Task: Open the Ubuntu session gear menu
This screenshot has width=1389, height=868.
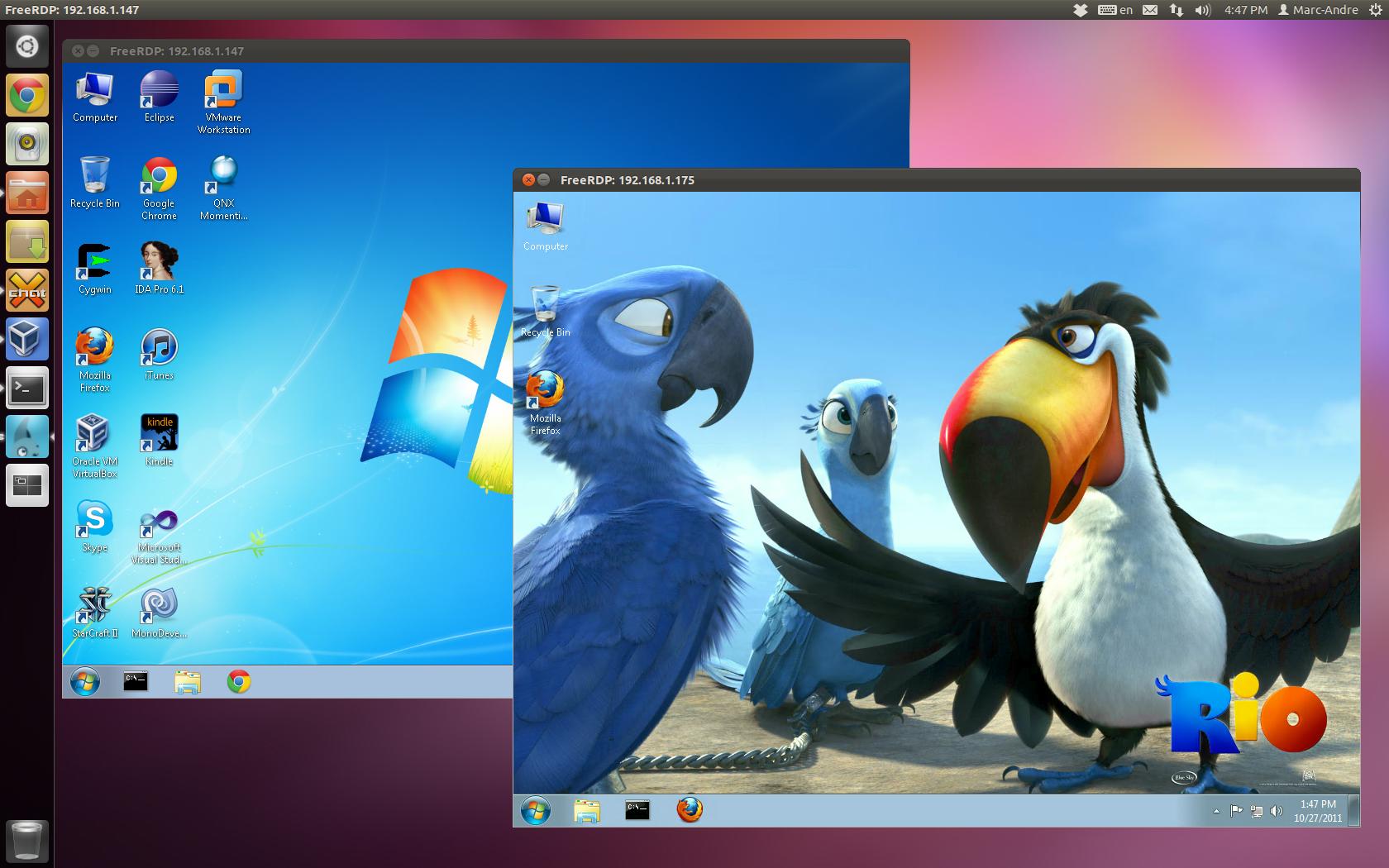Action: click(1377, 10)
